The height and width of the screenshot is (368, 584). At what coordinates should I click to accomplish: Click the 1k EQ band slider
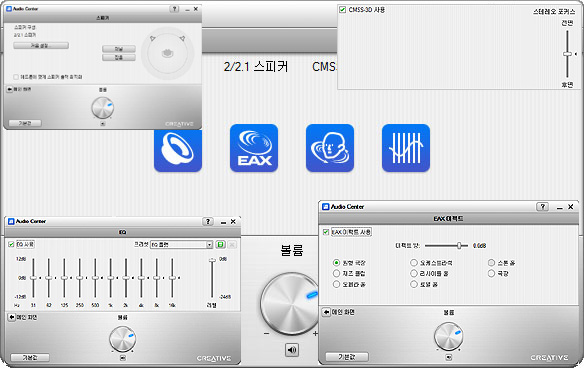[x=111, y=278]
